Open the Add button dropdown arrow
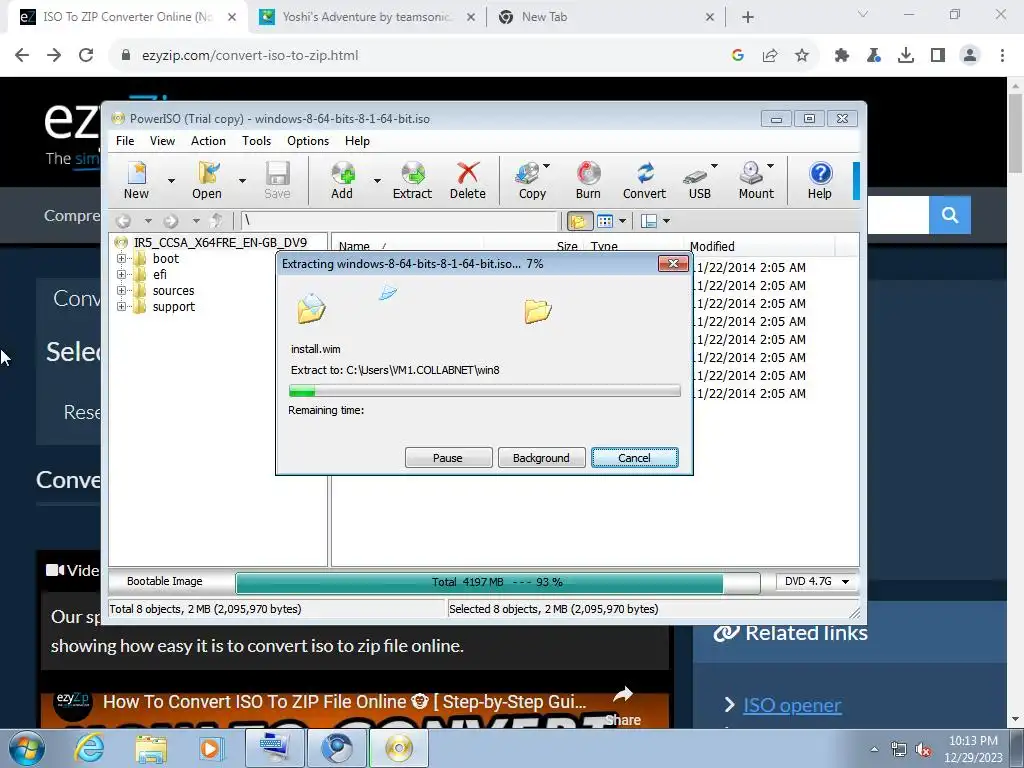1024x768 pixels. click(x=377, y=180)
